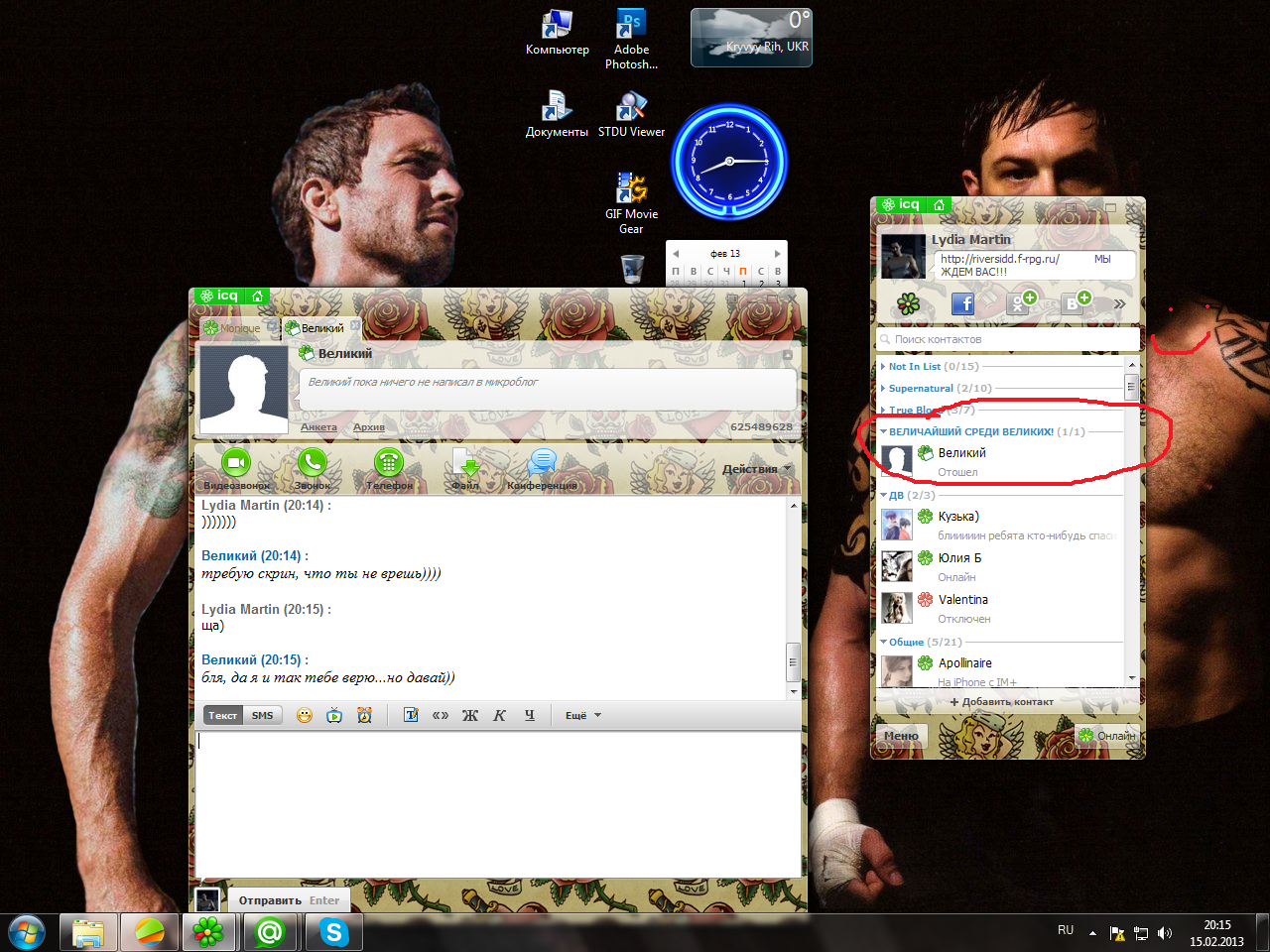Click Добавить контакт button

tap(1002, 702)
